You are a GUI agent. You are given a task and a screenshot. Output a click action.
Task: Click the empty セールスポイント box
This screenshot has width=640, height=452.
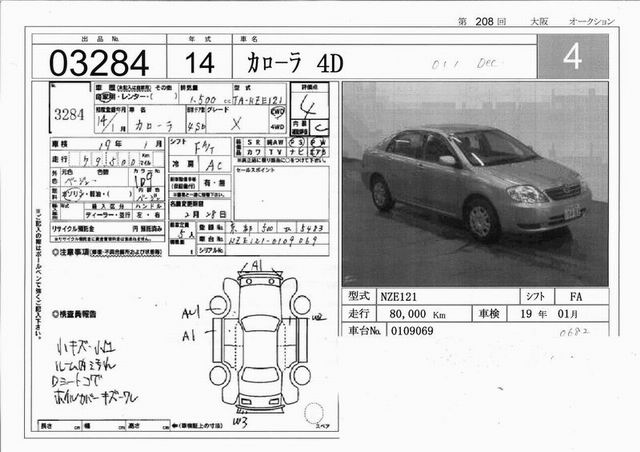282,193
